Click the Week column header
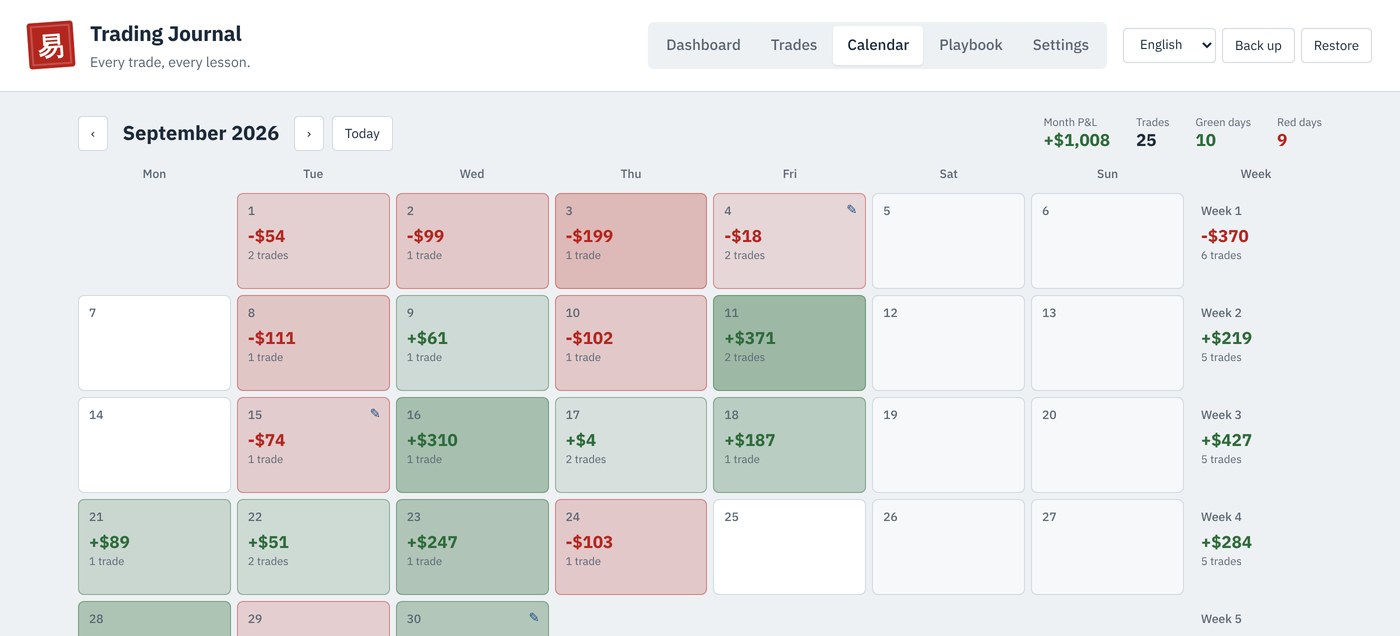Viewport: 1400px width, 636px height. 1256,174
